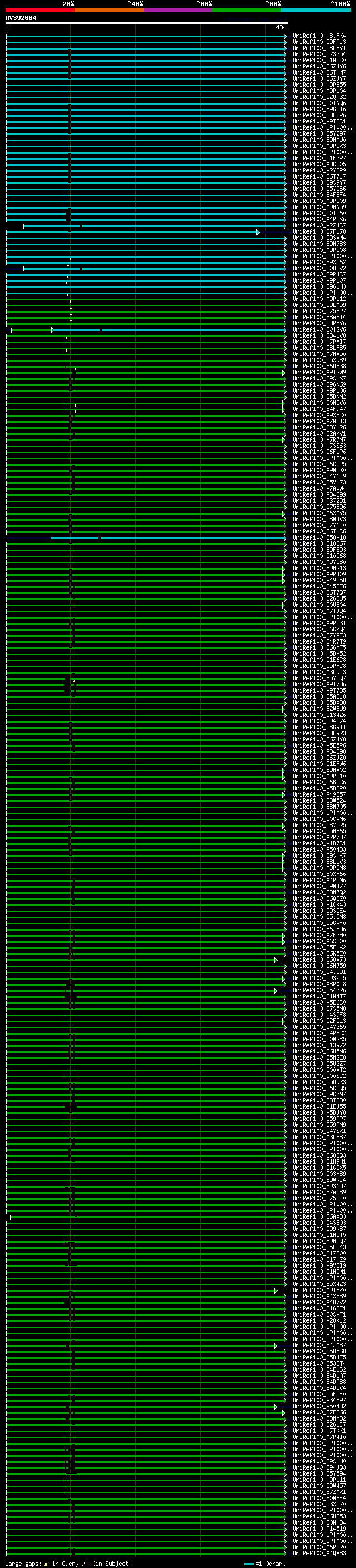Click UniRef100_Q53ET4 label
Viewport: 356px width, 1568px height.
(319, 1364)
